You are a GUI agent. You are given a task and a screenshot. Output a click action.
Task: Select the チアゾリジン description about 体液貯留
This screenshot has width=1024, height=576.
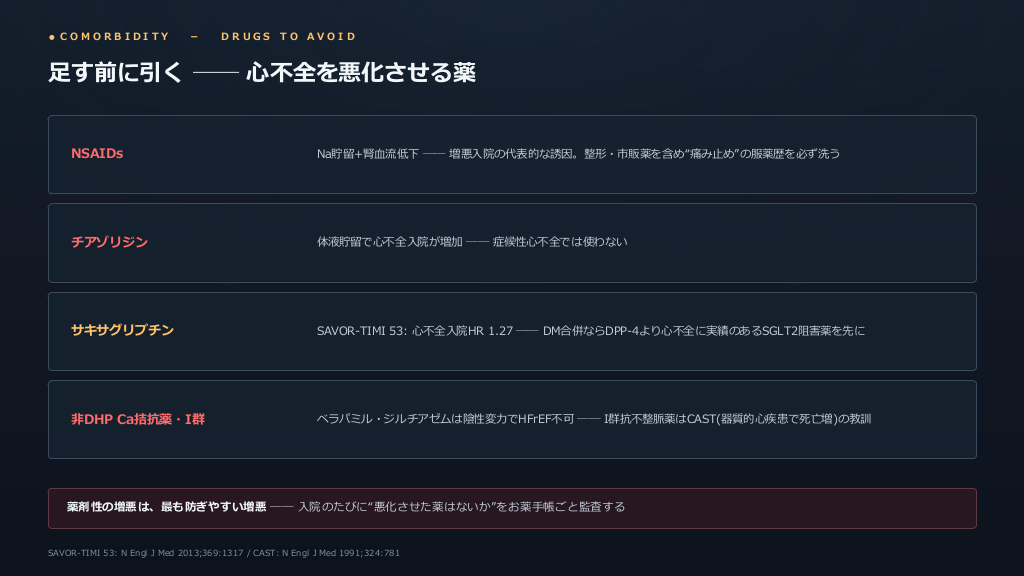click(472, 242)
